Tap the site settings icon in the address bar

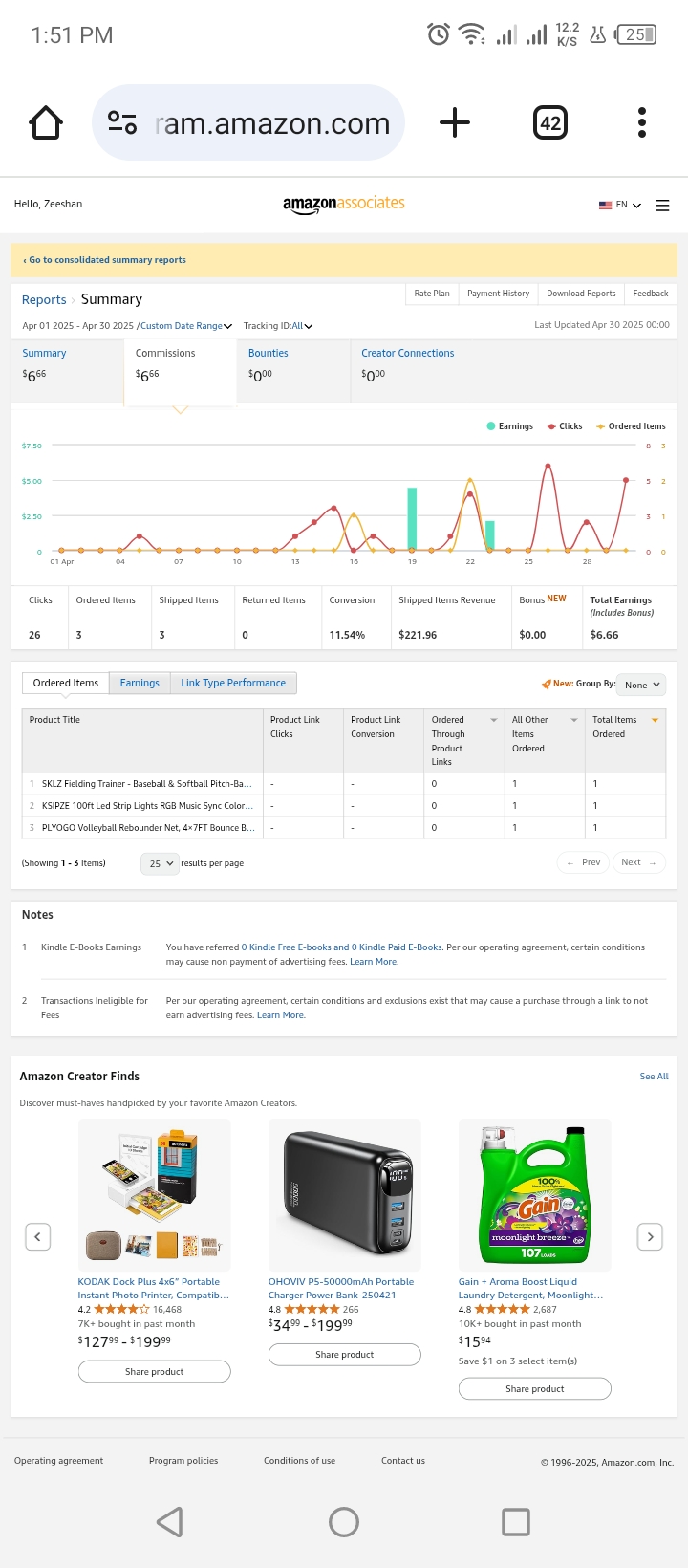click(x=122, y=122)
